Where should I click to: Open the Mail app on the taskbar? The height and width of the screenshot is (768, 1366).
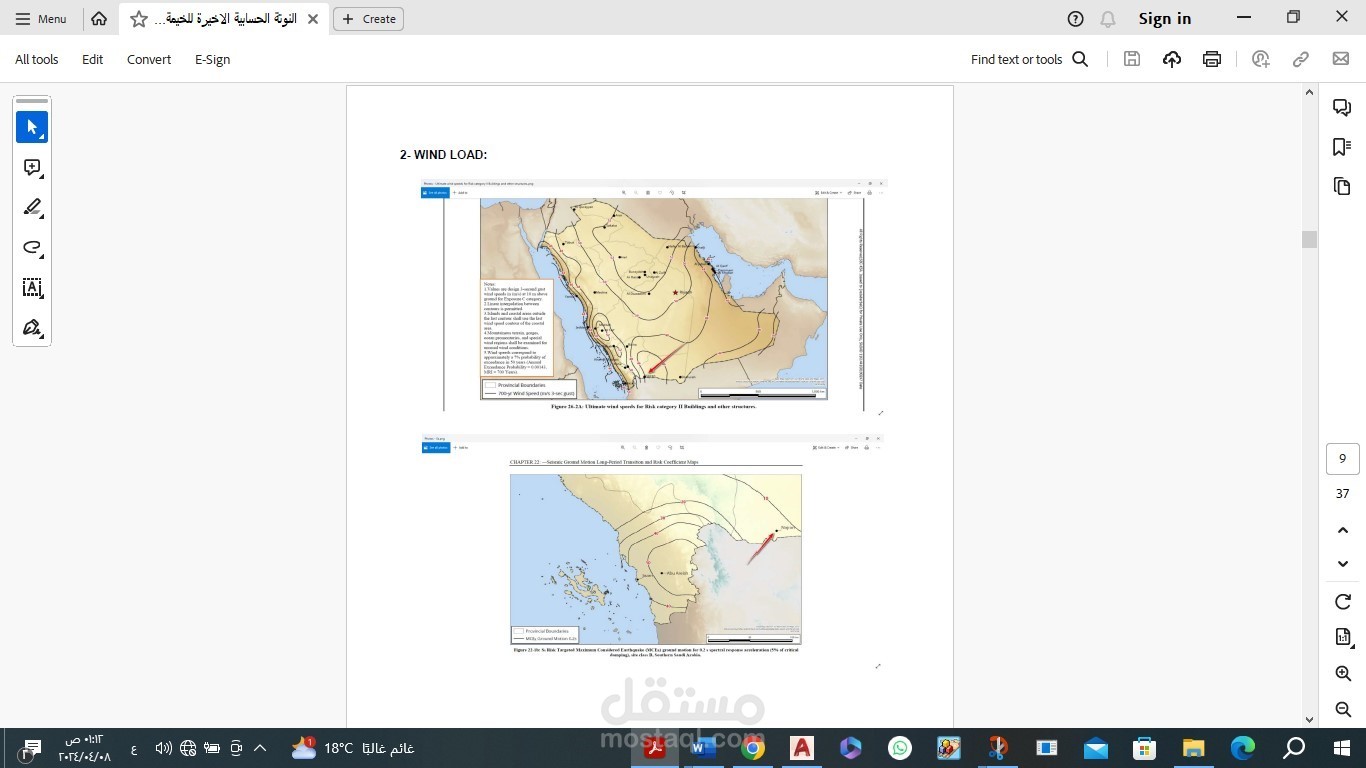click(1096, 748)
